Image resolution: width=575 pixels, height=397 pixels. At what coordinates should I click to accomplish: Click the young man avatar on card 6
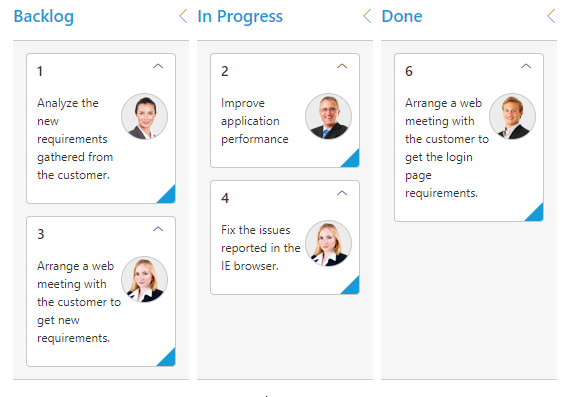click(513, 116)
